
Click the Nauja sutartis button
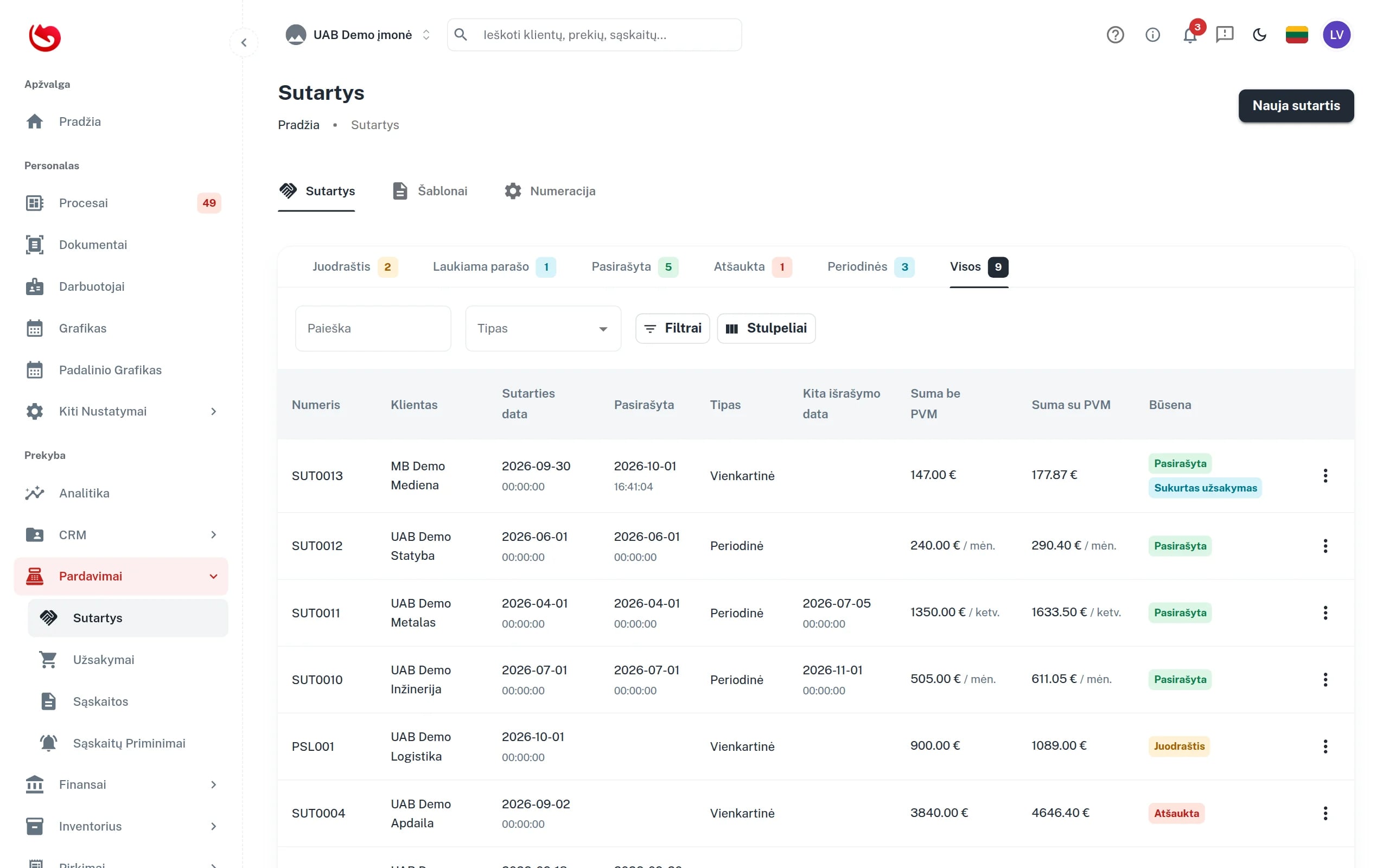(1296, 106)
